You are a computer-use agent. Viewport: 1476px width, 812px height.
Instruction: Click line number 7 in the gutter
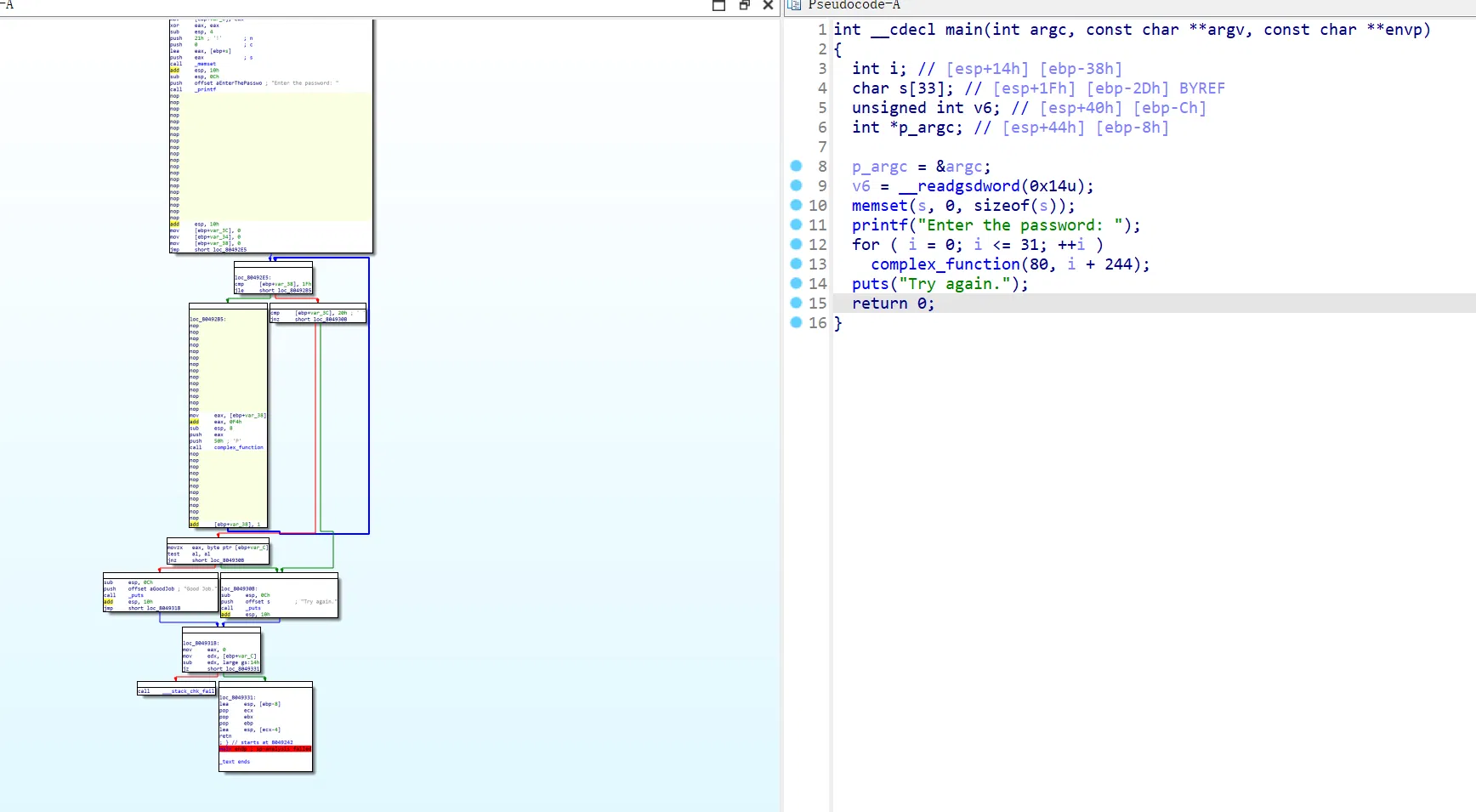[822, 147]
